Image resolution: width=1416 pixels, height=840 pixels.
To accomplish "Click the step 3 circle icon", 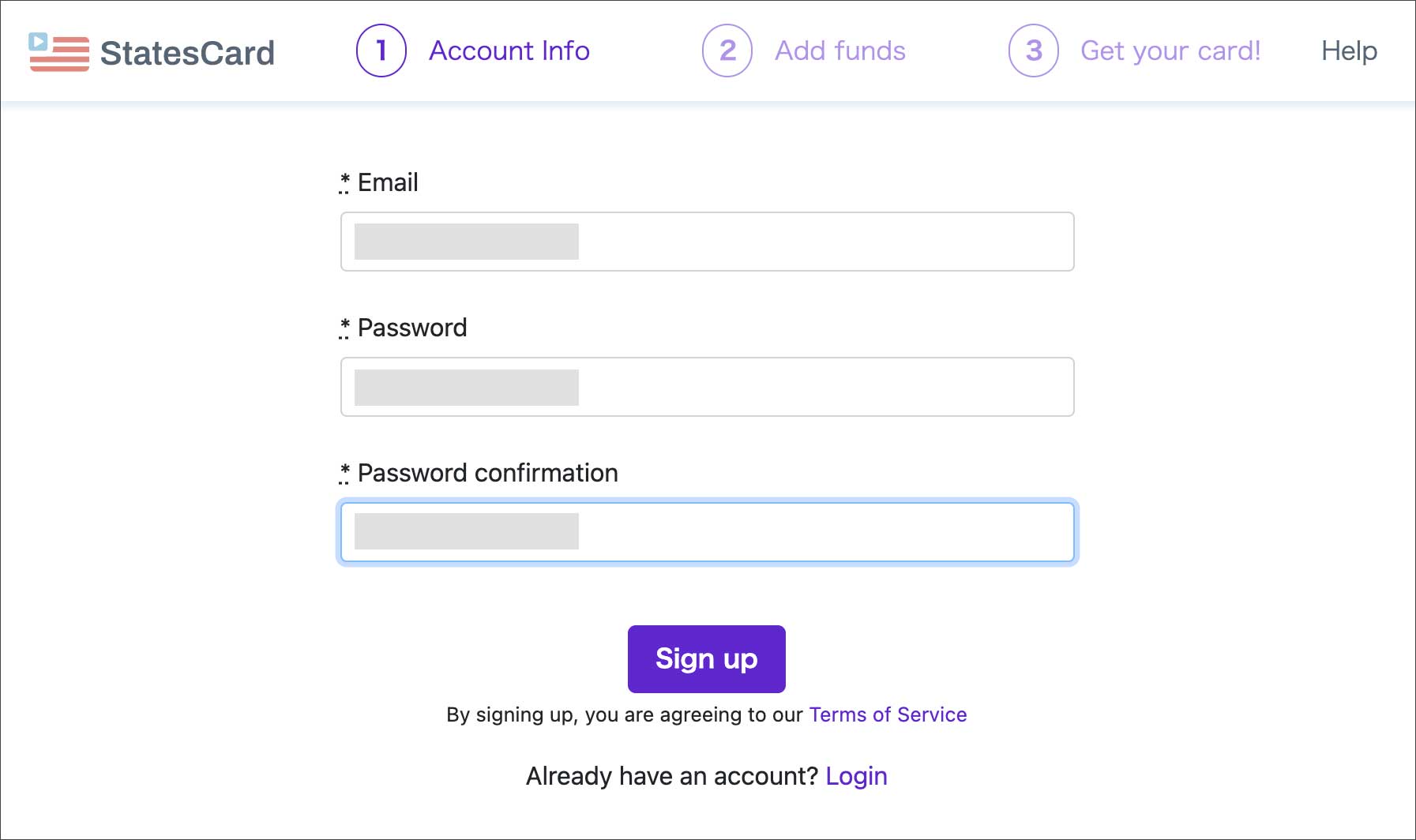I will pos(1033,51).
